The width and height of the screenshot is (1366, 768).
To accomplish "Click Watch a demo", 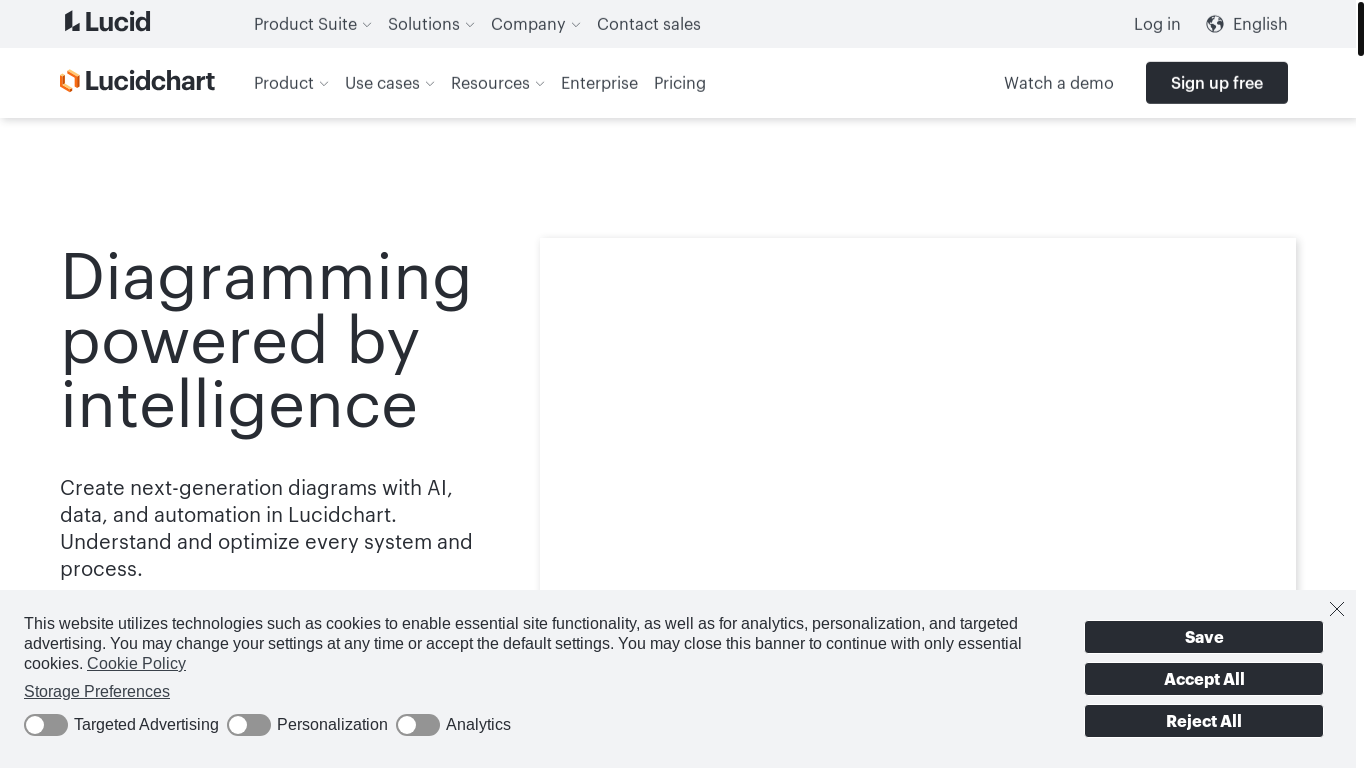I will coord(1059,83).
